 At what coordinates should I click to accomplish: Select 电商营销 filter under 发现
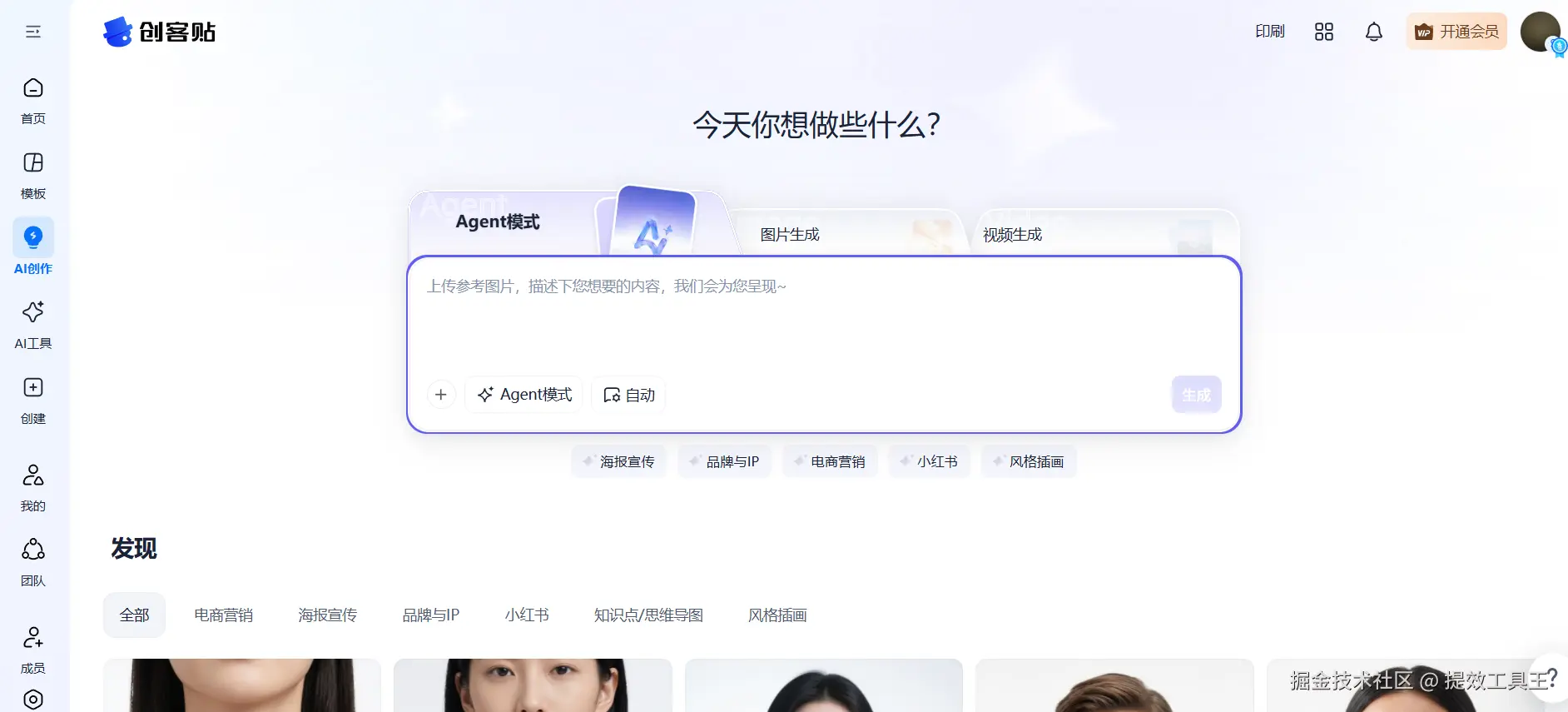223,615
